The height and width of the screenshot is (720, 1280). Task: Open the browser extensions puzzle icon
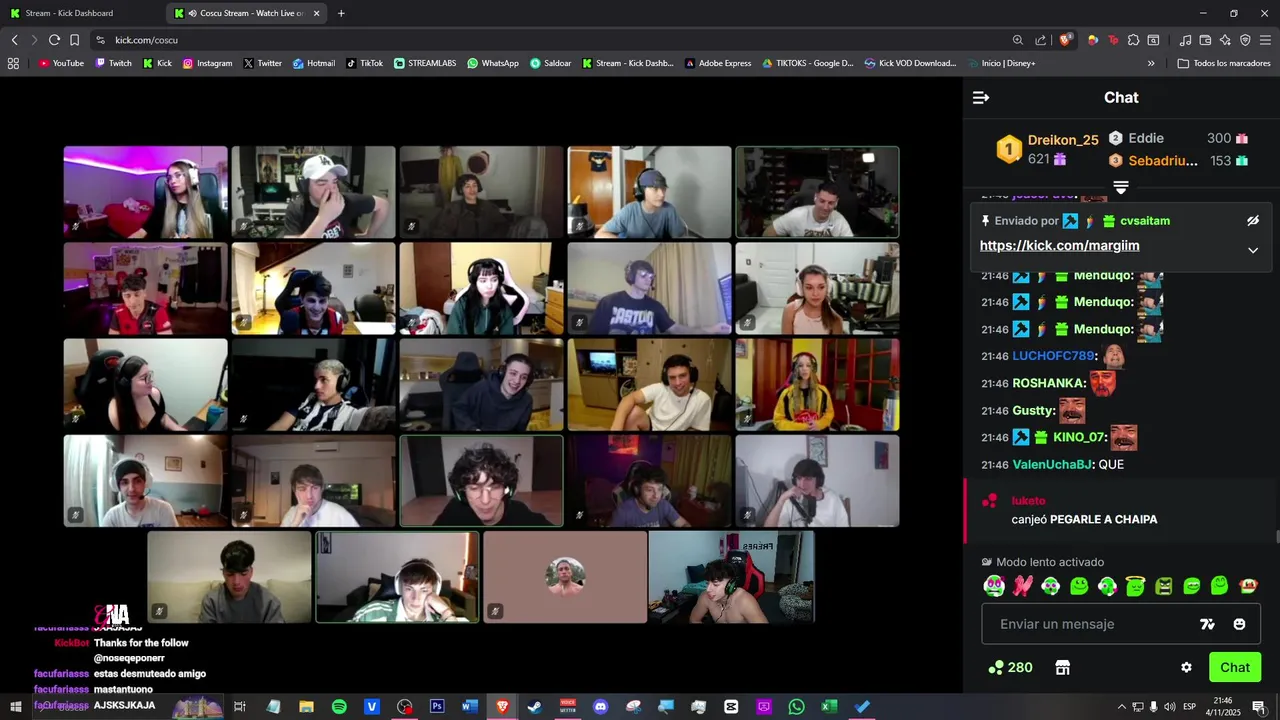1133,40
